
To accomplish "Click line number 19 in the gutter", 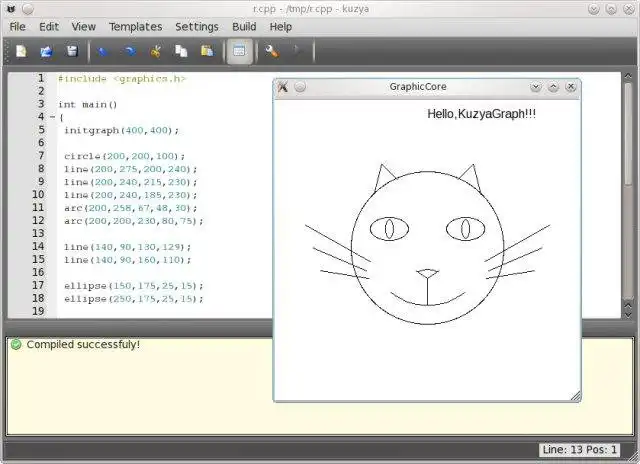I will click(x=38, y=311).
